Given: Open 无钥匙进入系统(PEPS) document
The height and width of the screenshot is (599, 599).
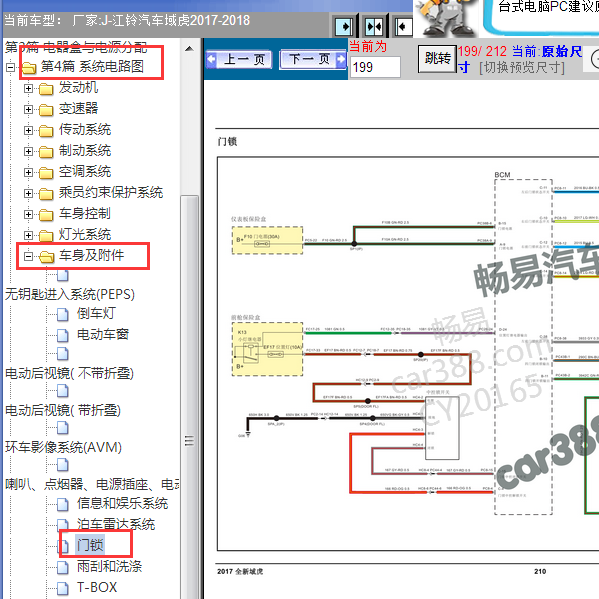Looking at the screenshot, I should coord(70,294).
